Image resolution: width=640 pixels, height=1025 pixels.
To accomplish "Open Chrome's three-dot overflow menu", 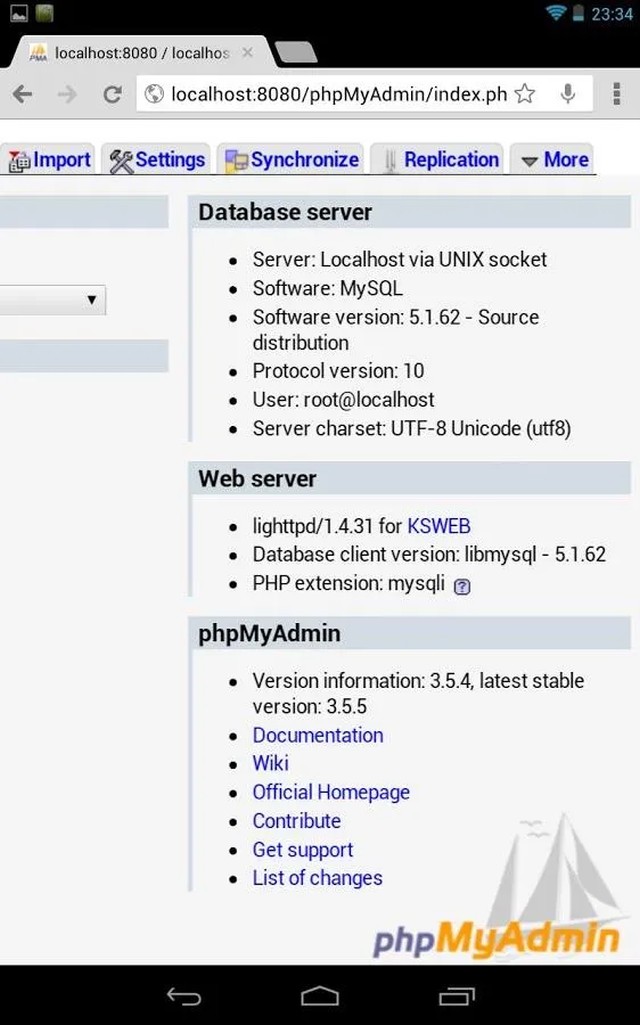I will (x=616, y=95).
